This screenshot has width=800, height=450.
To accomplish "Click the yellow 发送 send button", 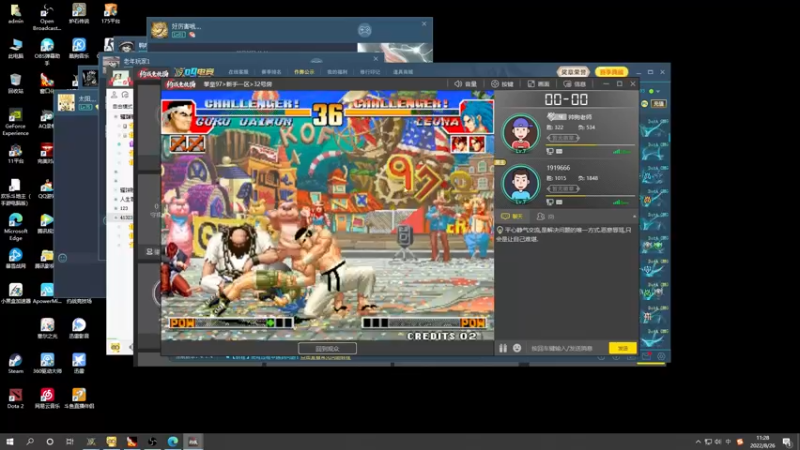I will [622, 348].
